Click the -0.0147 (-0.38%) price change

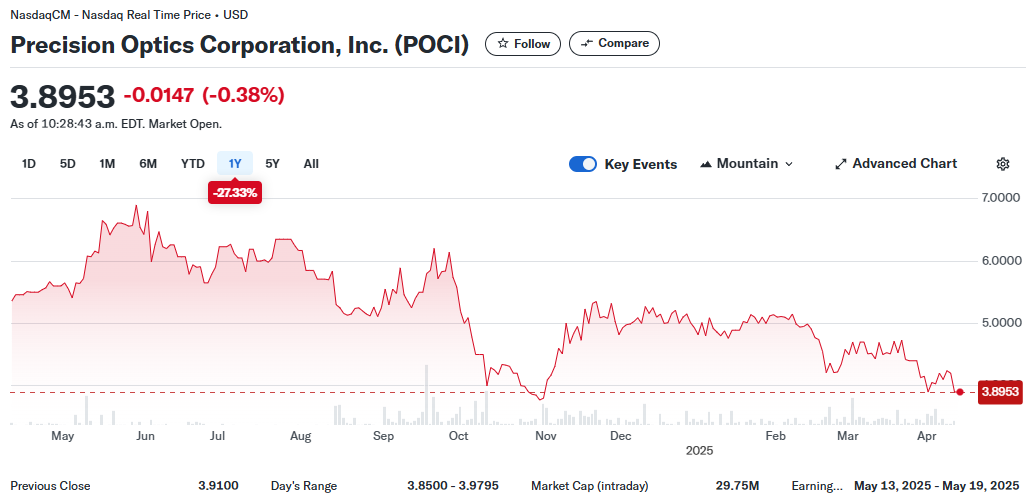[x=204, y=95]
